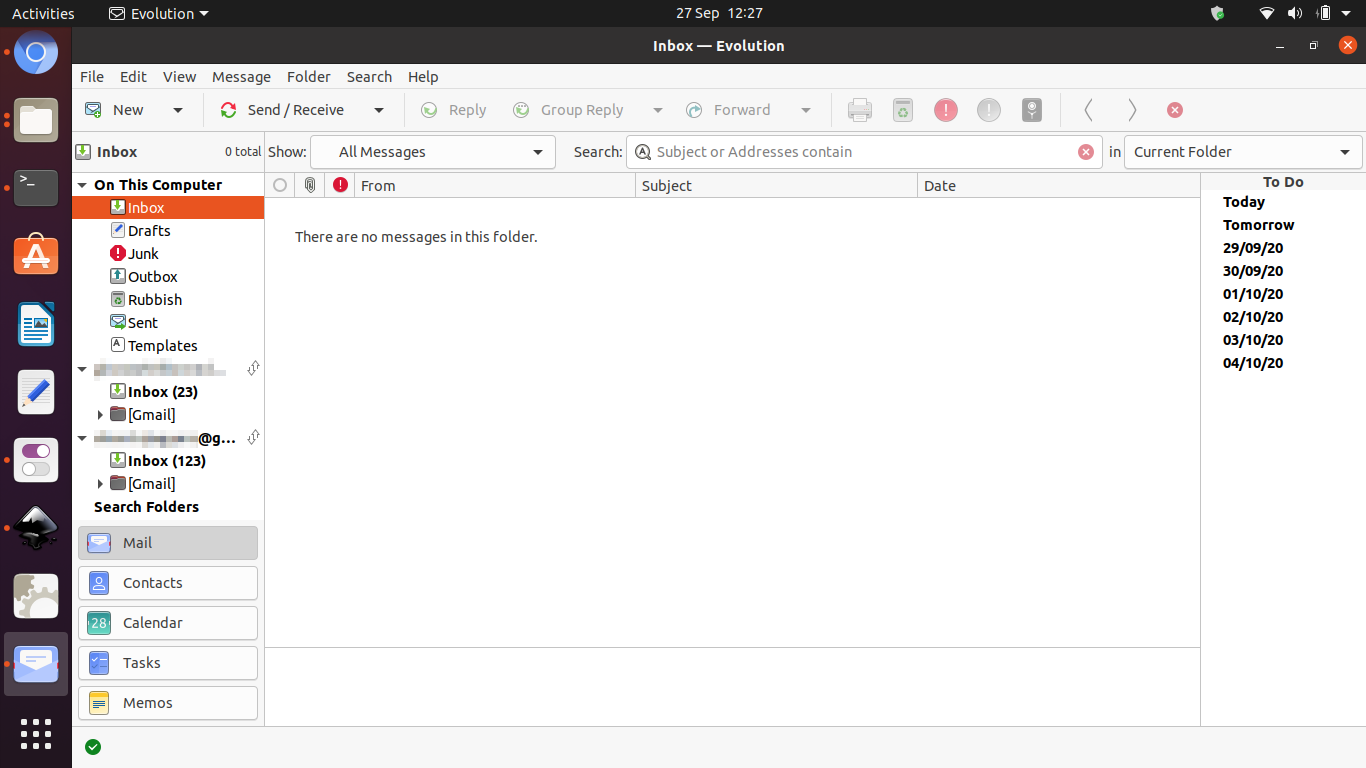1366x768 pixels.
Task: Select the Templates folder
Action: (x=162, y=346)
